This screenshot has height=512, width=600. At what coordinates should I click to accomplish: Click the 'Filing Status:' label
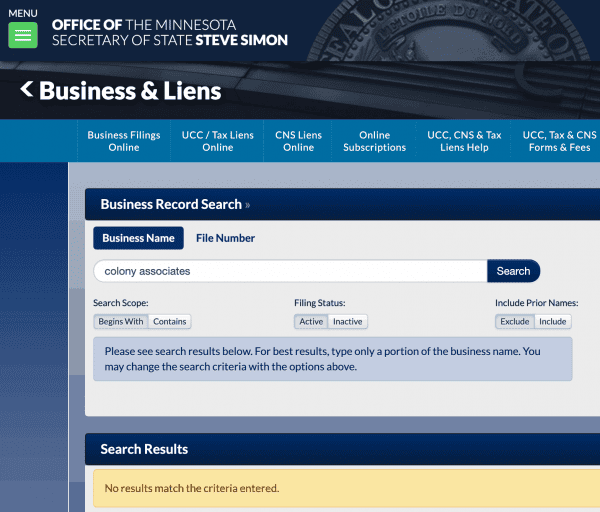320,303
